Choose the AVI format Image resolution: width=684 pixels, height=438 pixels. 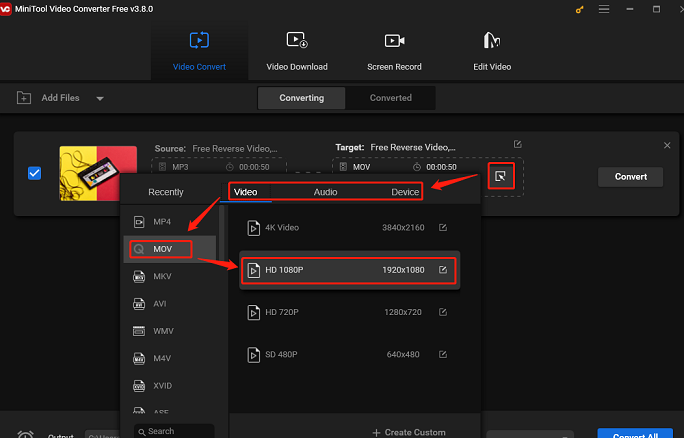170,304
